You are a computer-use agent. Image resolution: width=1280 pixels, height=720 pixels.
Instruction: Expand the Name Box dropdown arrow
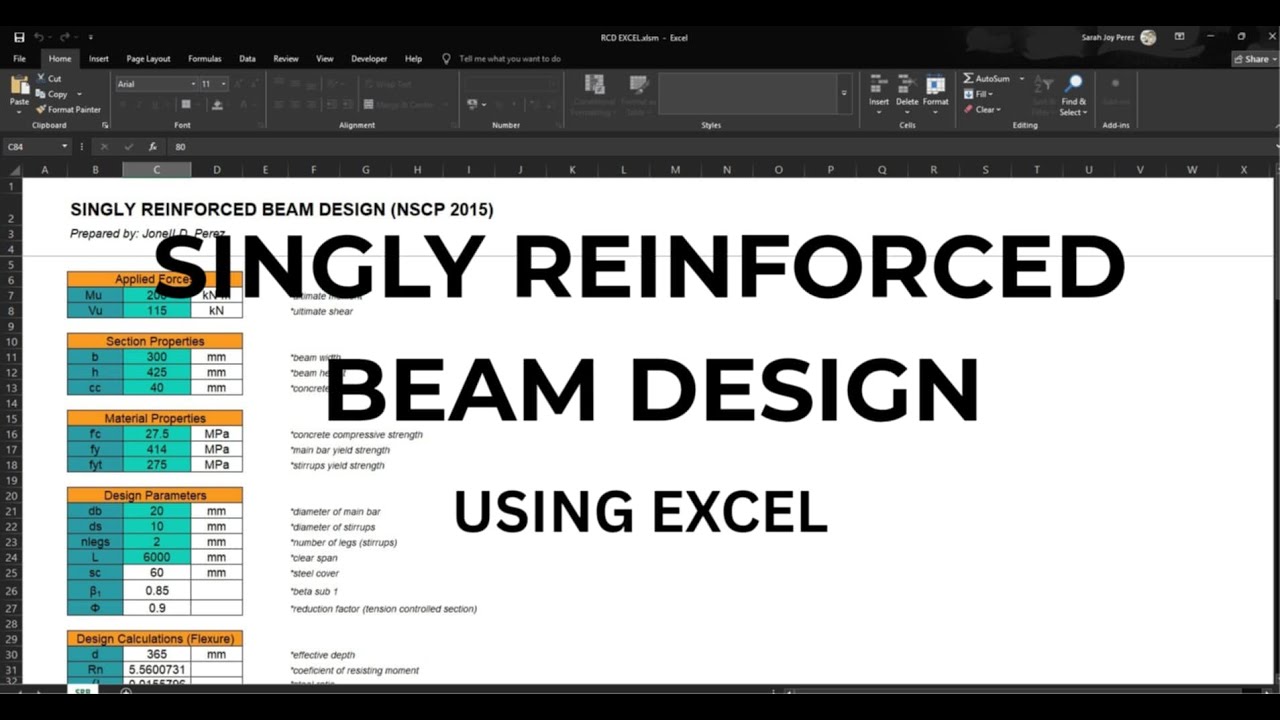pos(65,146)
